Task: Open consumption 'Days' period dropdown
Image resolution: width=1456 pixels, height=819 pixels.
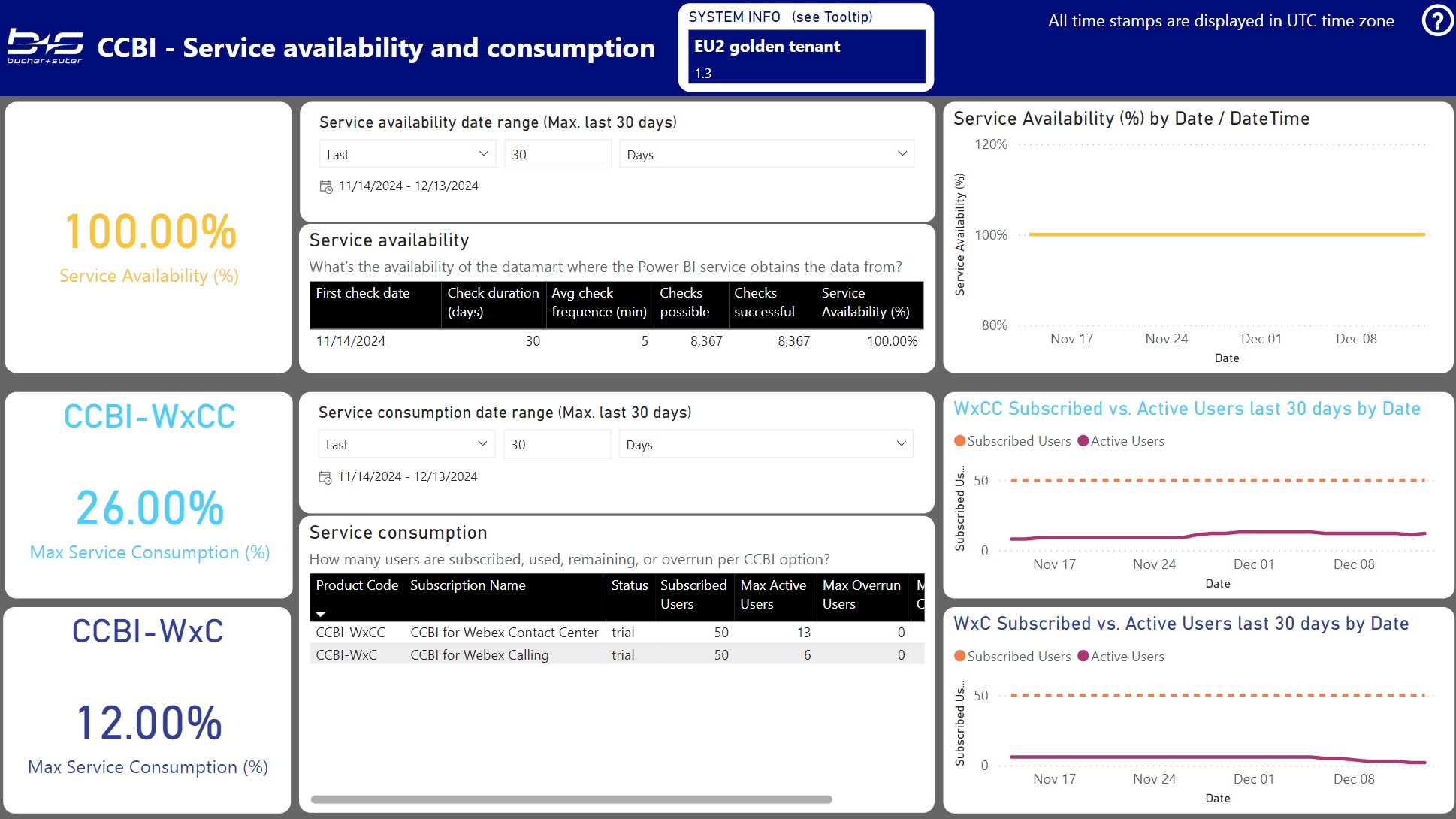Action: point(766,444)
